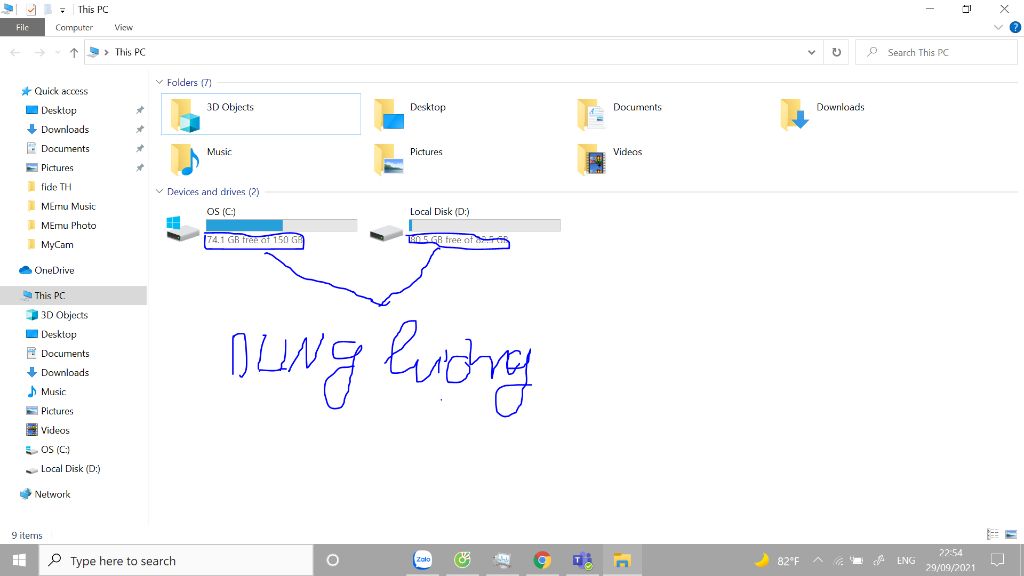
Task: Switch to large icons view layout icon
Action: point(1011,534)
